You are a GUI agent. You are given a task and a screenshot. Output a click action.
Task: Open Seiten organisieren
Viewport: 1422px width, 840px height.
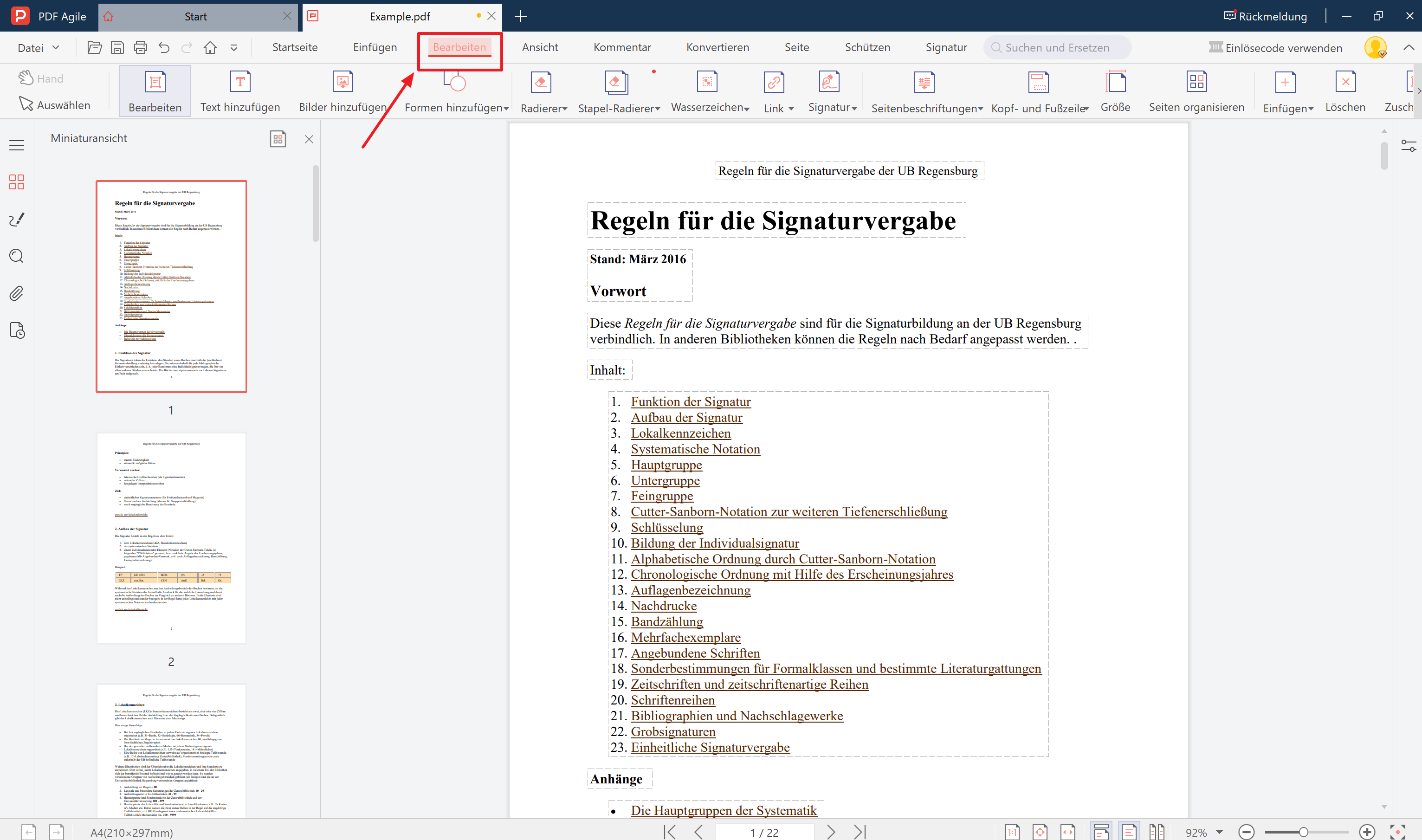pos(1196,91)
